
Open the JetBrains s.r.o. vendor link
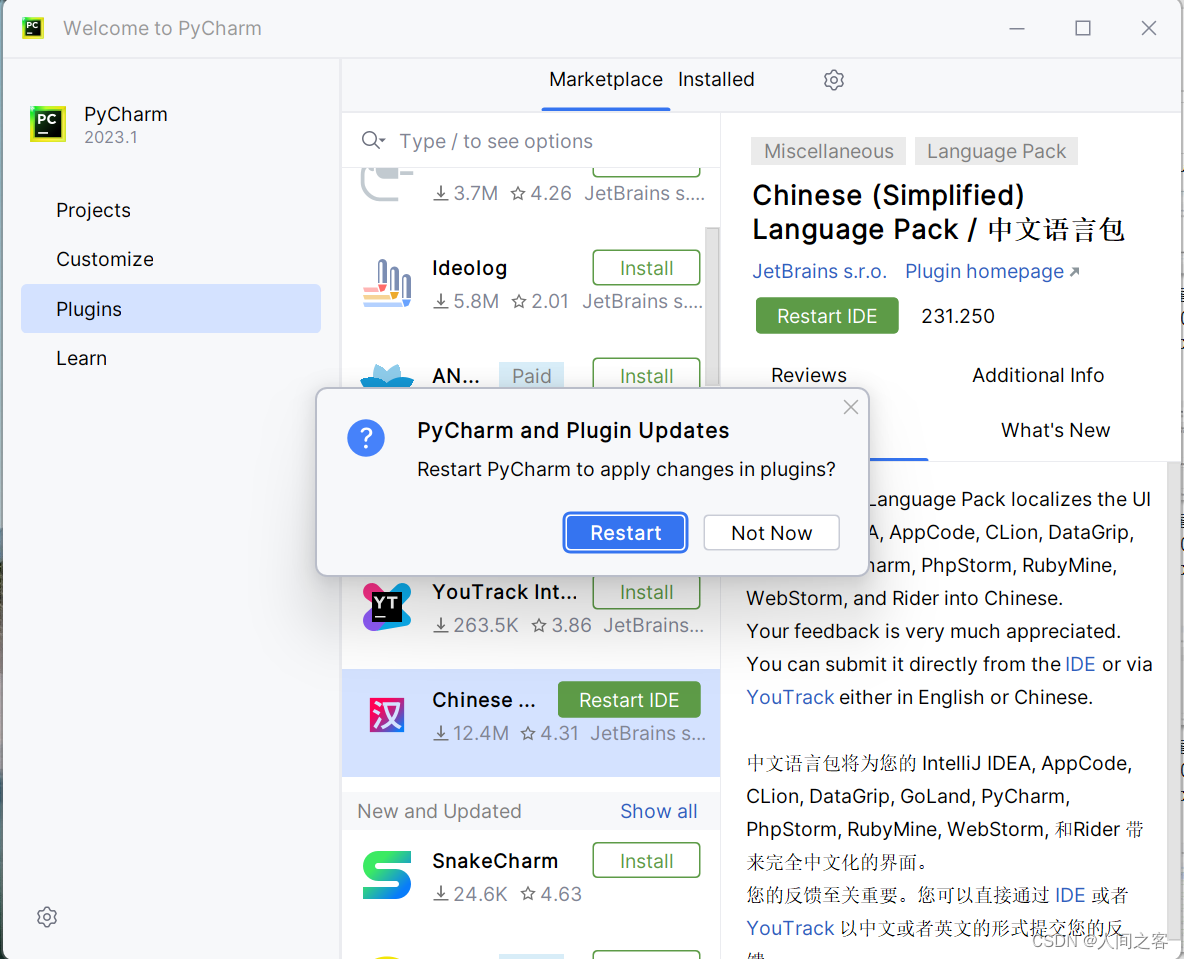click(819, 271)
